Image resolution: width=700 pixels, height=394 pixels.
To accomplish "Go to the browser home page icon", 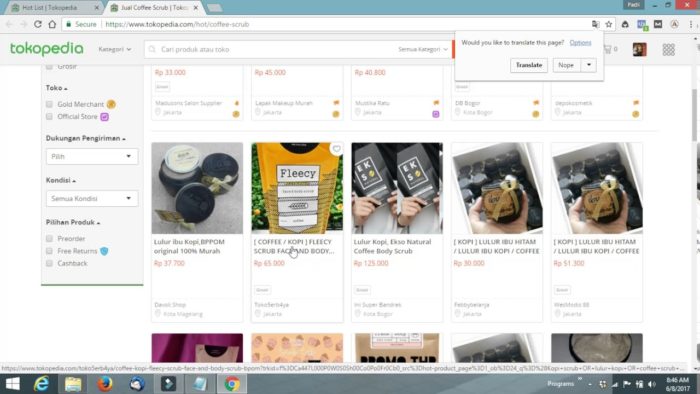I will click(x=52, y=24).
